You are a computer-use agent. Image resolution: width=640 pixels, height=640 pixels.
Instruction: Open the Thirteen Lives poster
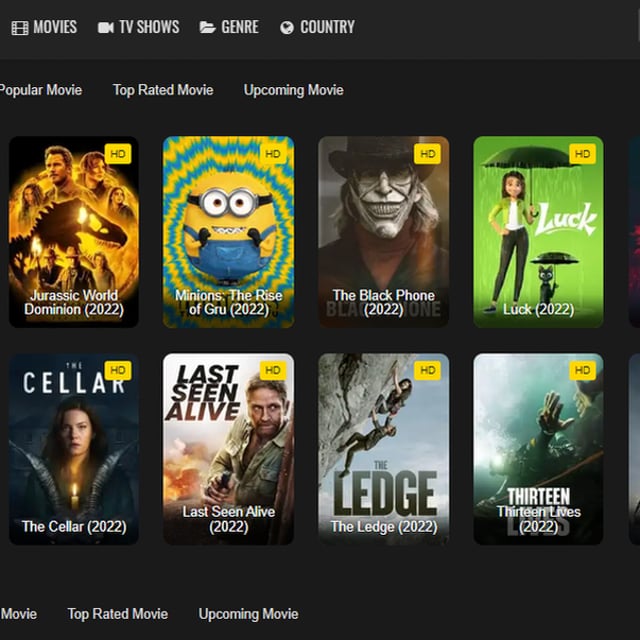pos(538,449)
